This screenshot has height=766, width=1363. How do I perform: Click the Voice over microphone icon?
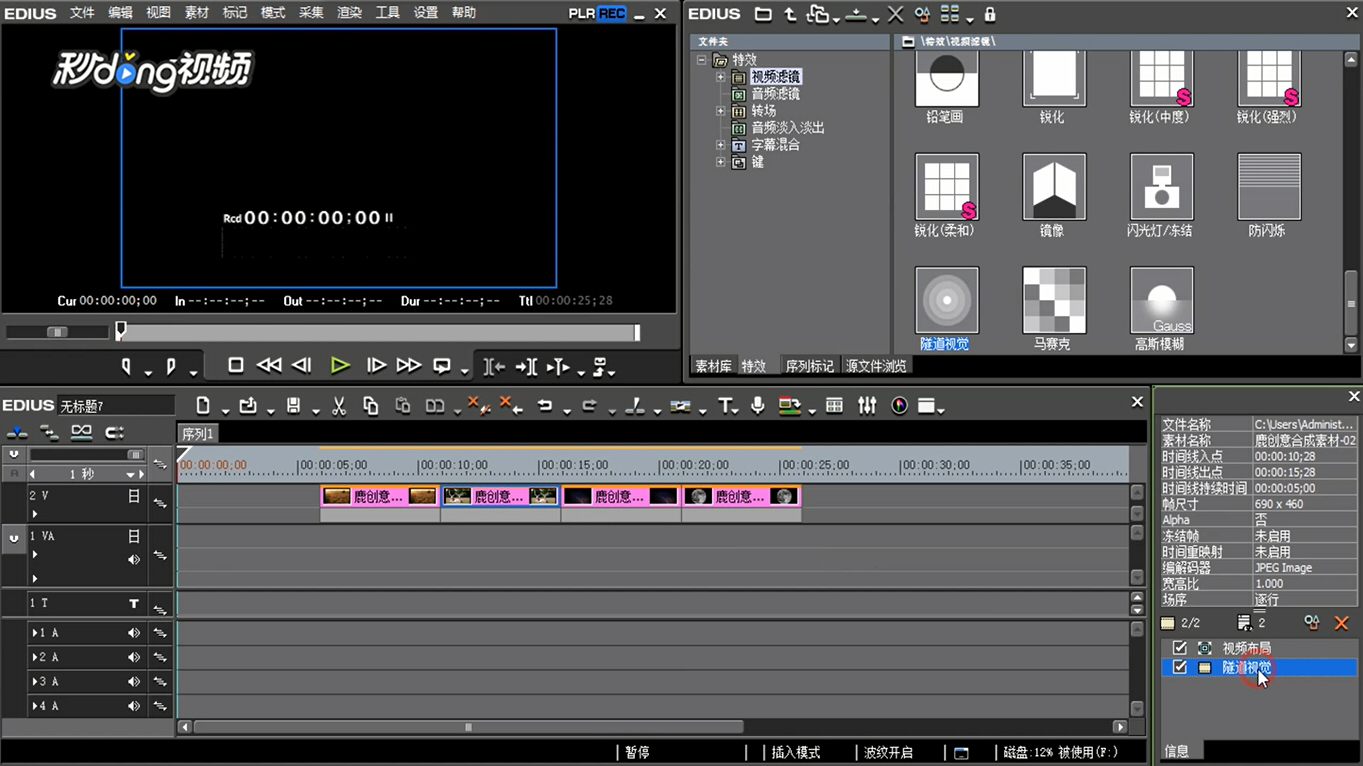758,406
